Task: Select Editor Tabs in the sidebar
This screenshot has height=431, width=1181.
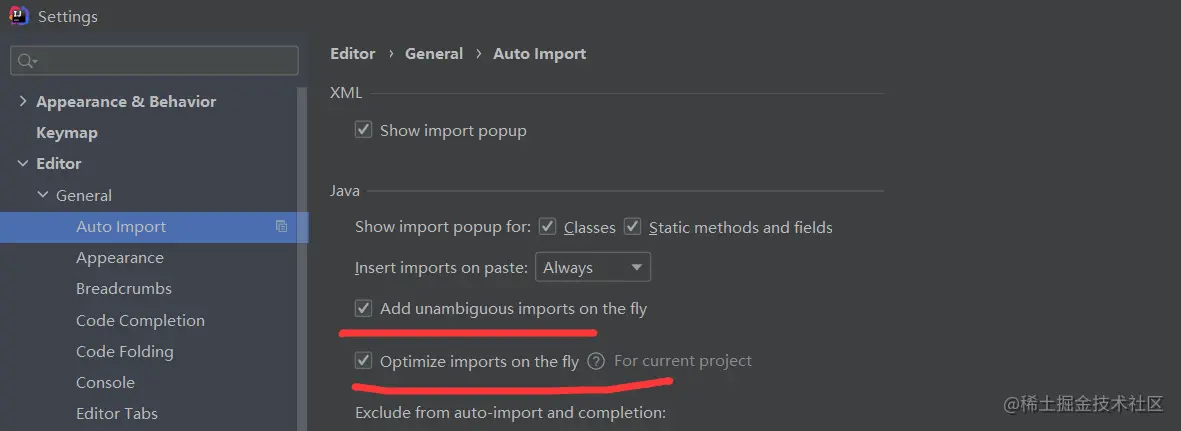Action: pyautogui.click(x=117, y=413)
